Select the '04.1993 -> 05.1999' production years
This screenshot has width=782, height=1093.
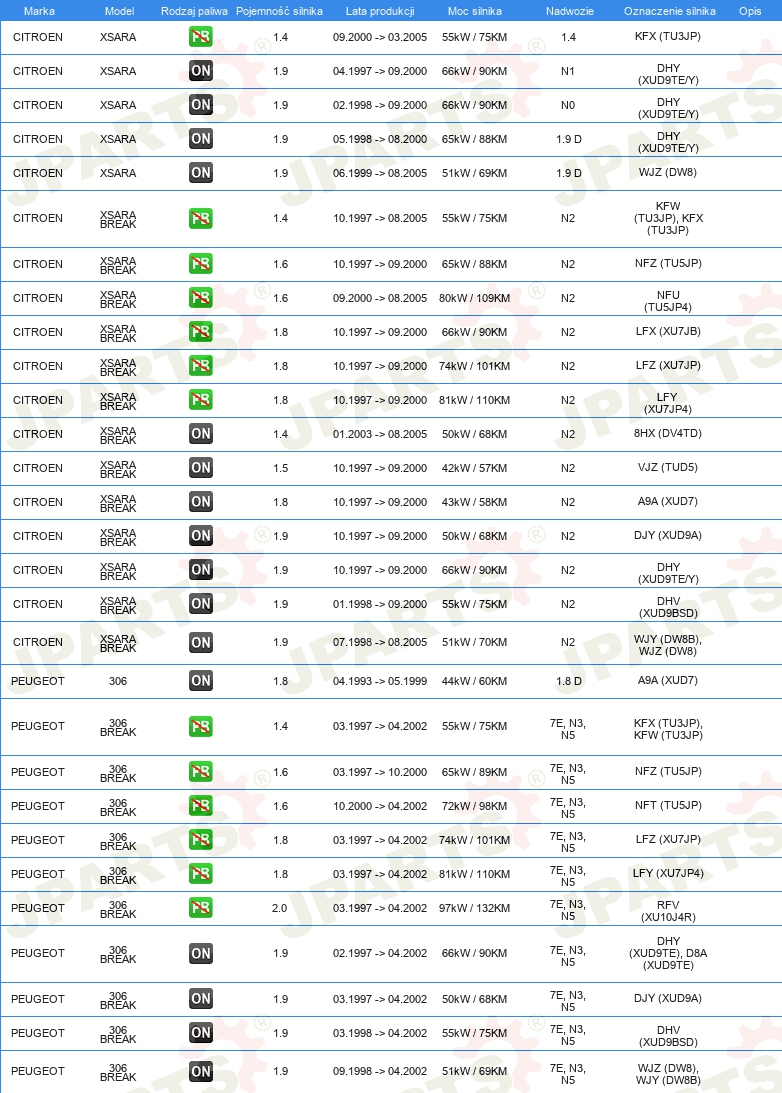click(380, 682)
